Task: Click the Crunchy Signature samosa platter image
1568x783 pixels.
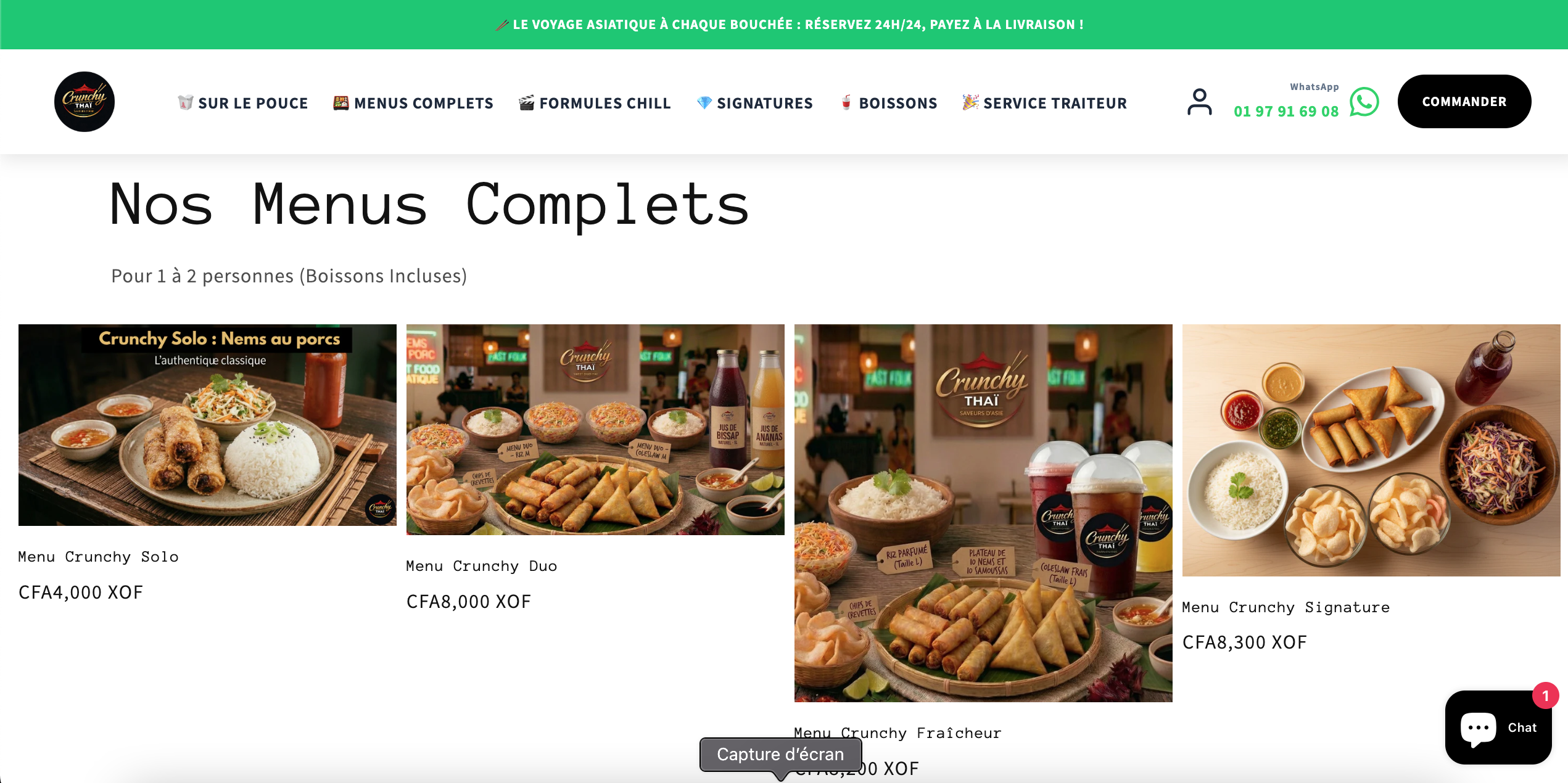Action: coord(1371,450)
